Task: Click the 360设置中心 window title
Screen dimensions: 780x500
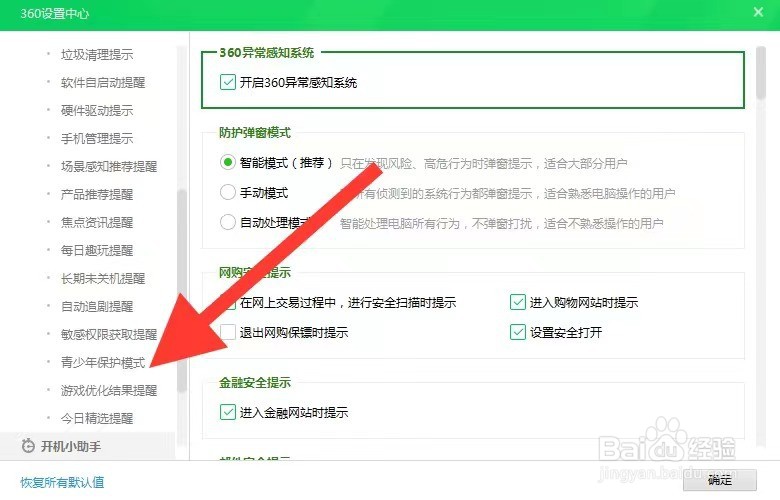Action: tap(54, 13)
